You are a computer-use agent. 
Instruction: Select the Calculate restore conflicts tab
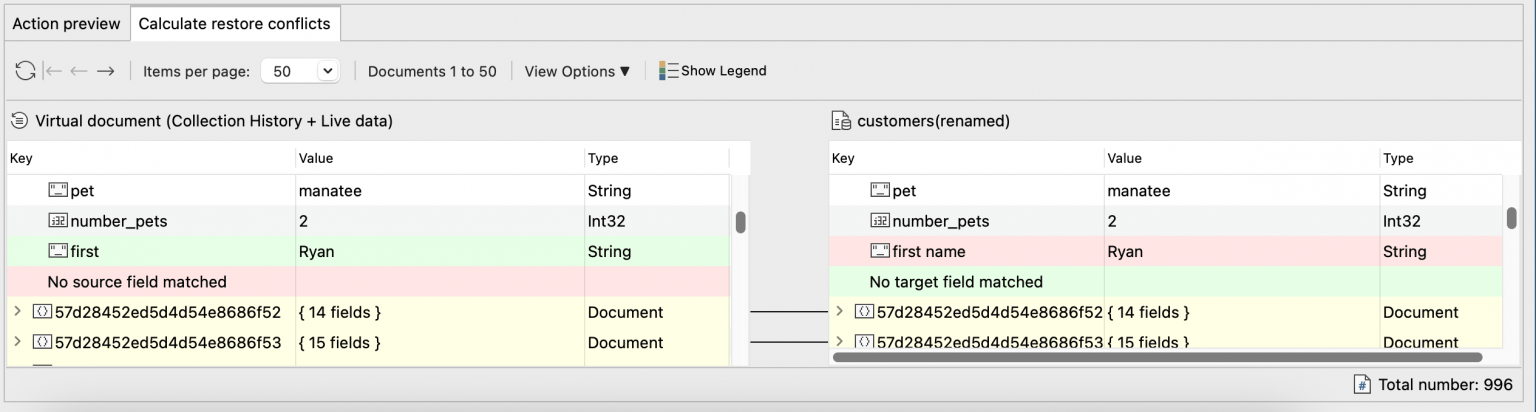tap(234, 24)
